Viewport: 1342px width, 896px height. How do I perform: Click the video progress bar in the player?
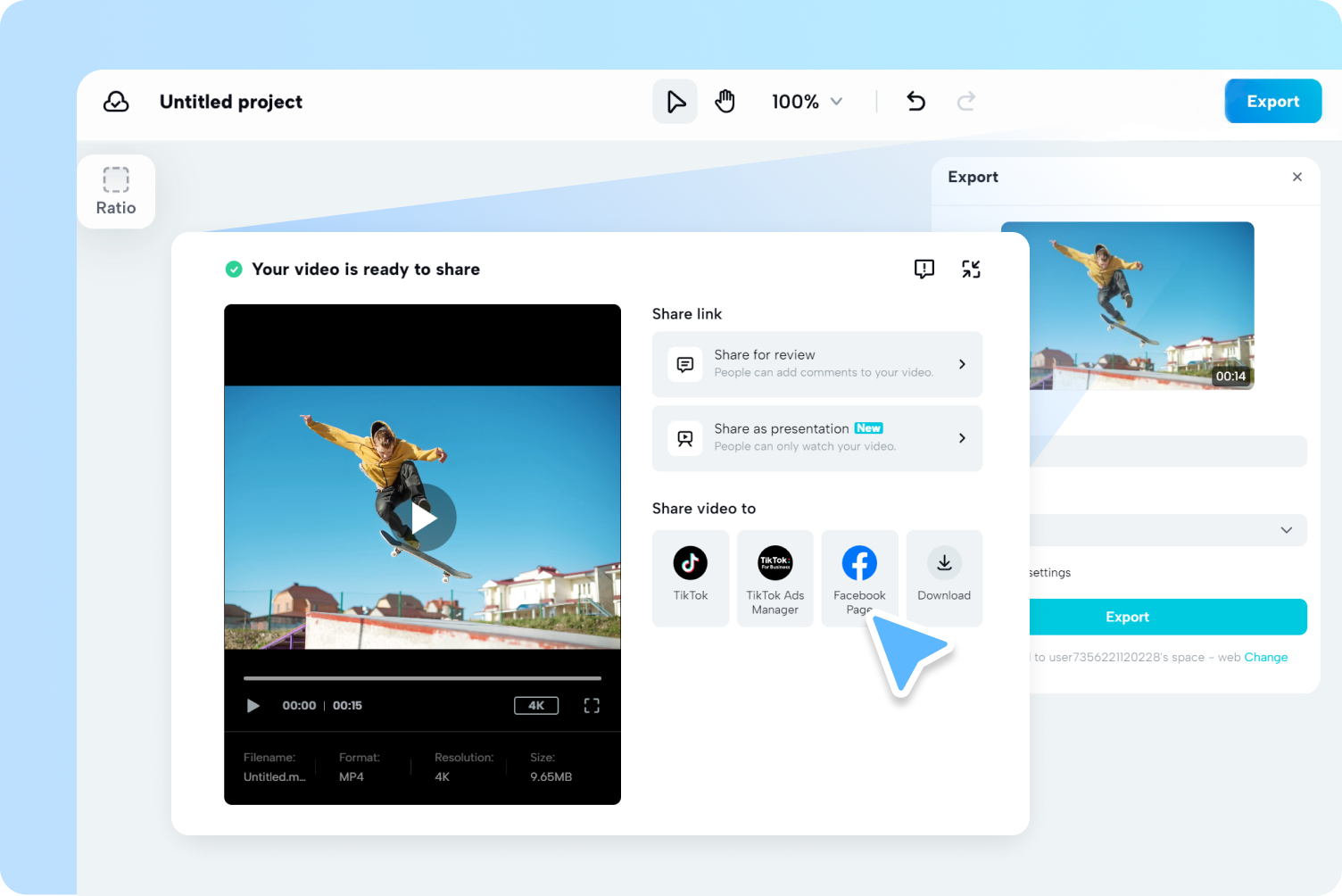tap(423, 678)
